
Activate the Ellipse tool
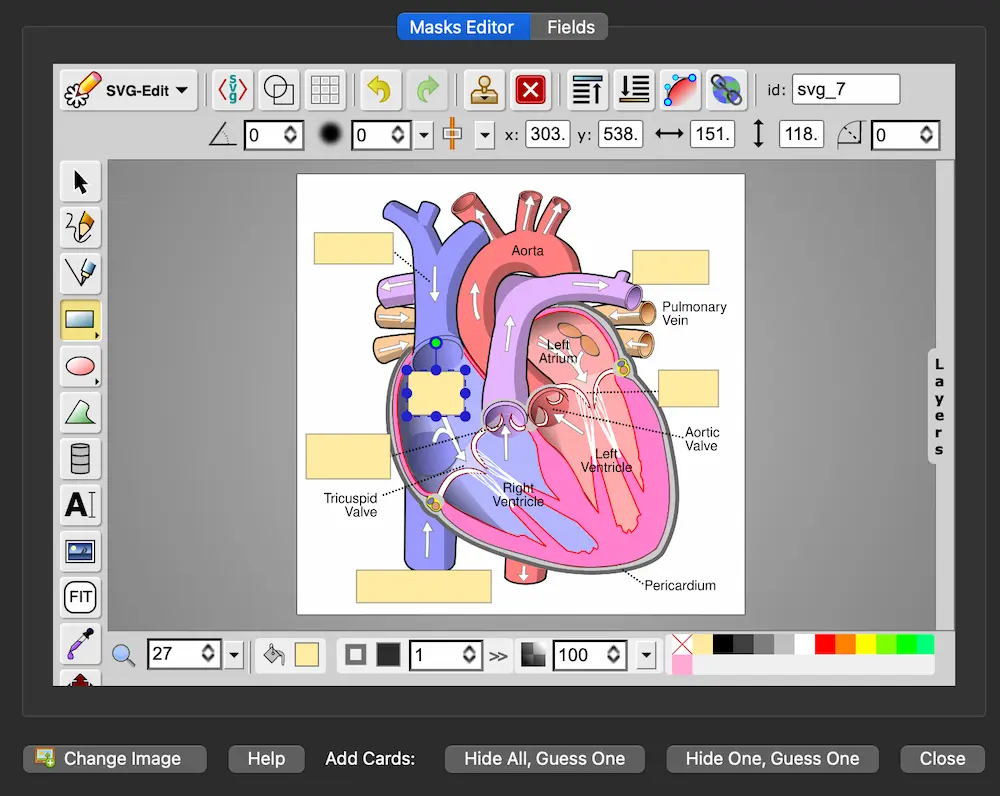(80, 367)
